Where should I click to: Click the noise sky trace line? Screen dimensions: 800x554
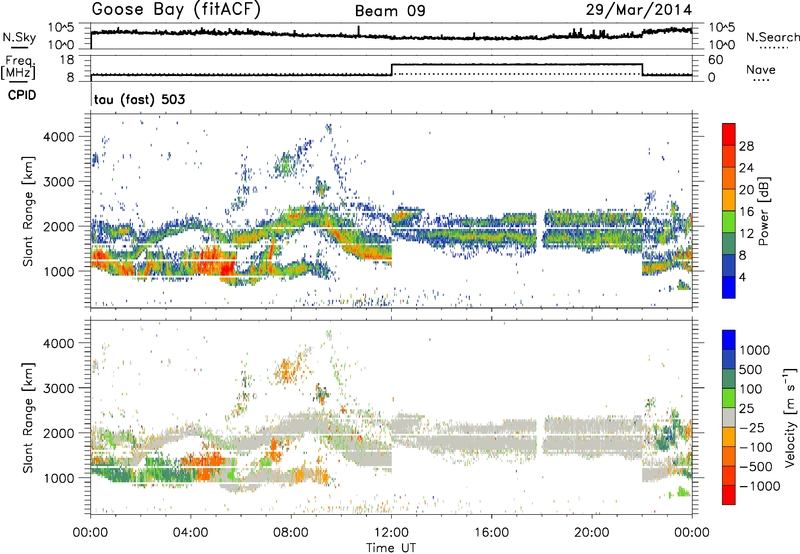(x=391, y=35)
